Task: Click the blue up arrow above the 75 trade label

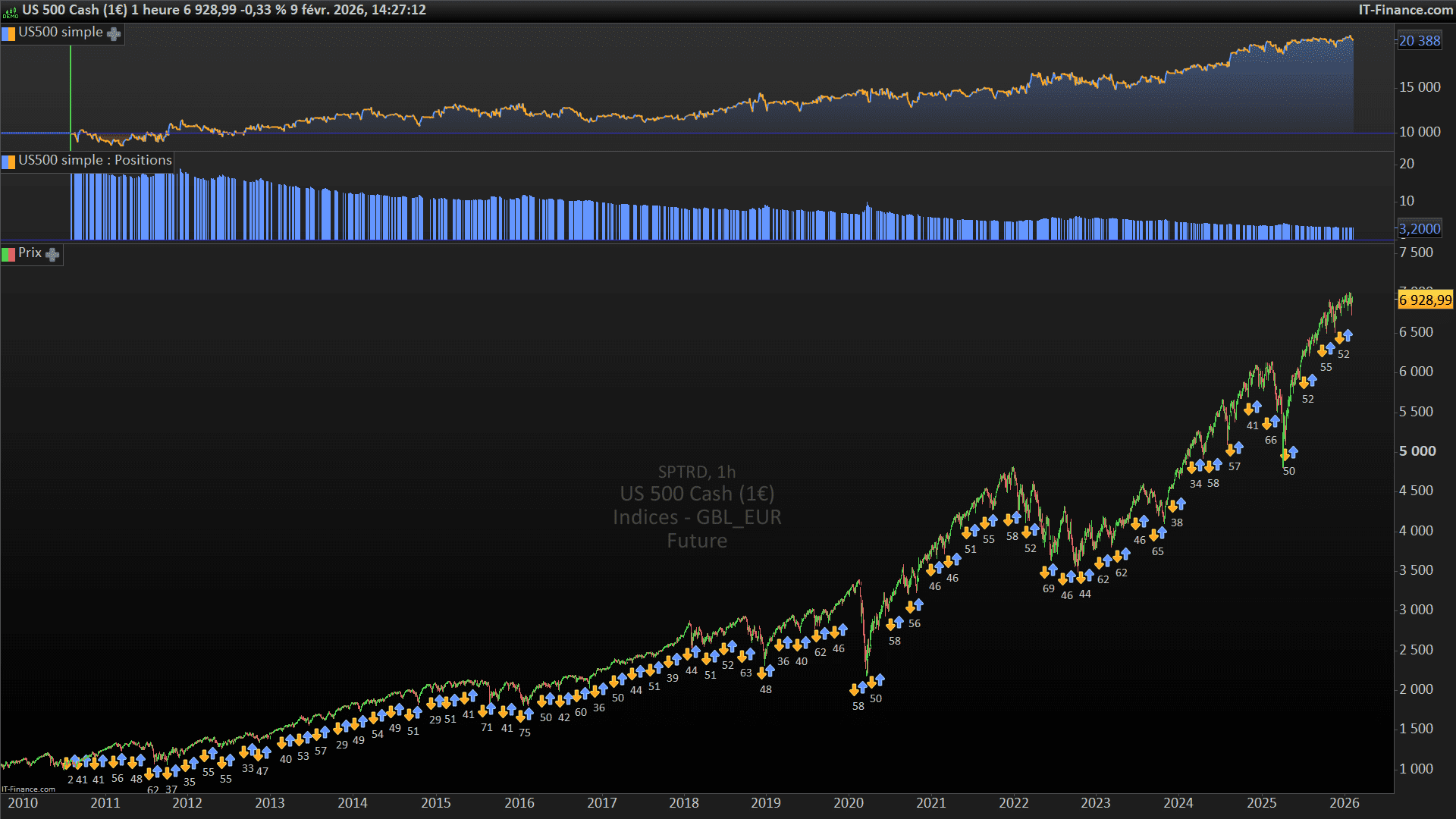Action: (x=529, y=714)
